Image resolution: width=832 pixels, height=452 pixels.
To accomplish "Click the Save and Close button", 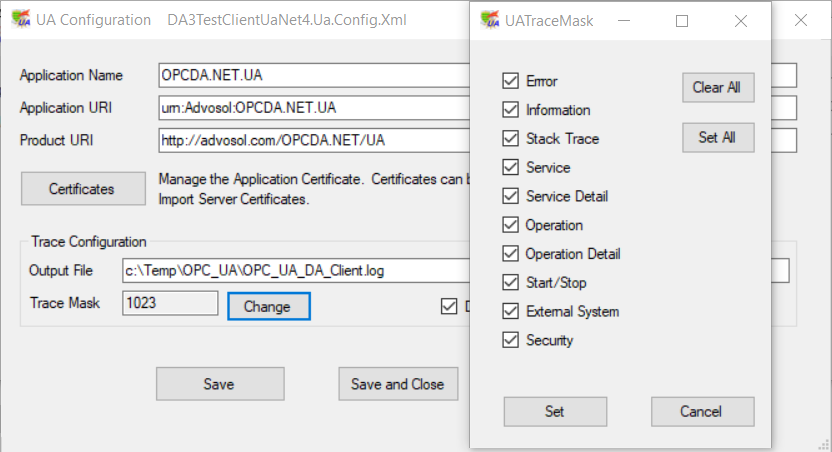I will coord(397,384).
